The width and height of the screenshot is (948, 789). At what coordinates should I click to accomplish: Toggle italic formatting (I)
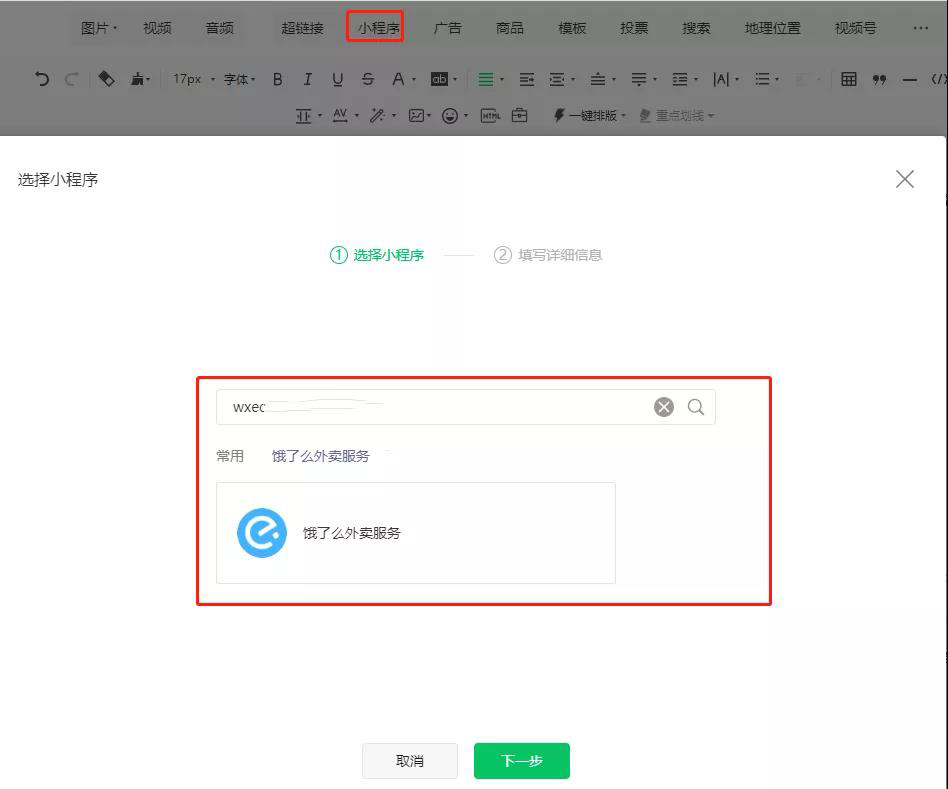point(308,79)
